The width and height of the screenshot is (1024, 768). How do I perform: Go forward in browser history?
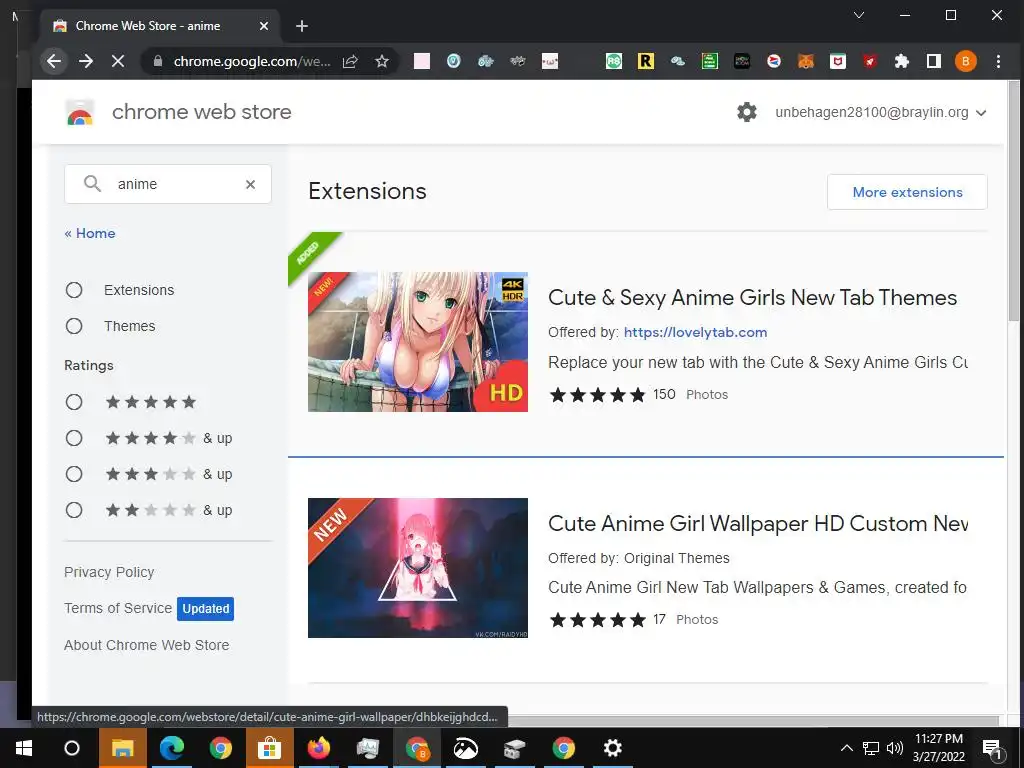tap(86, 61)
